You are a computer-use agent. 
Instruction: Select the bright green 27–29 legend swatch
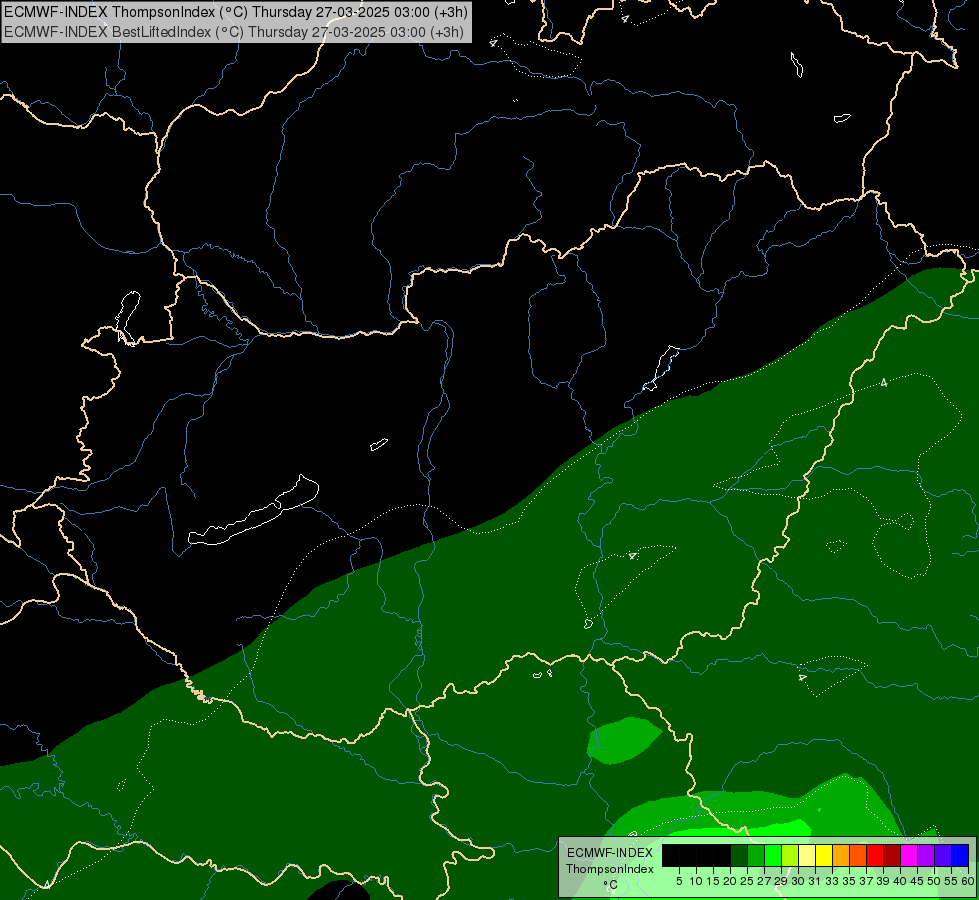click(x=773, y=855)
